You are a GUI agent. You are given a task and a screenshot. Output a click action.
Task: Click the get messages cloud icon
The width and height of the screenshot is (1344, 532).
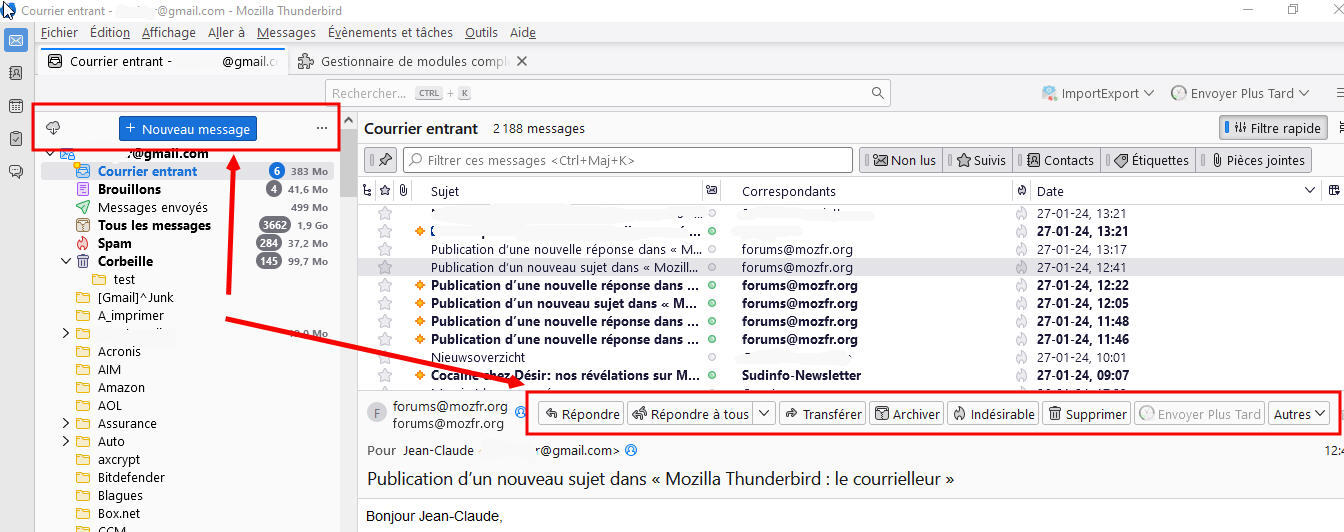54,128
